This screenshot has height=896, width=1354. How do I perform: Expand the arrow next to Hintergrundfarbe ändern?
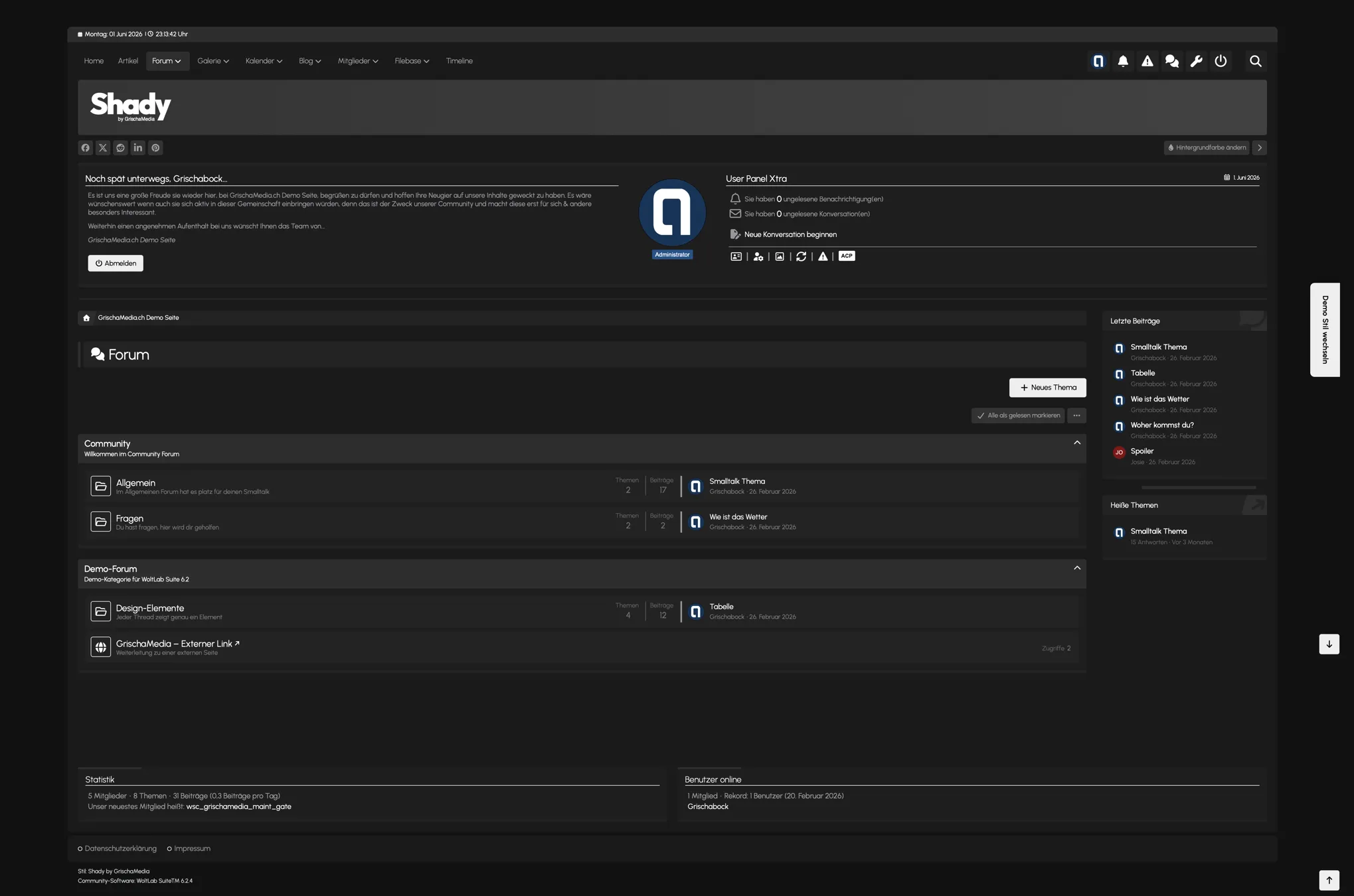(x=1260, y=148)
